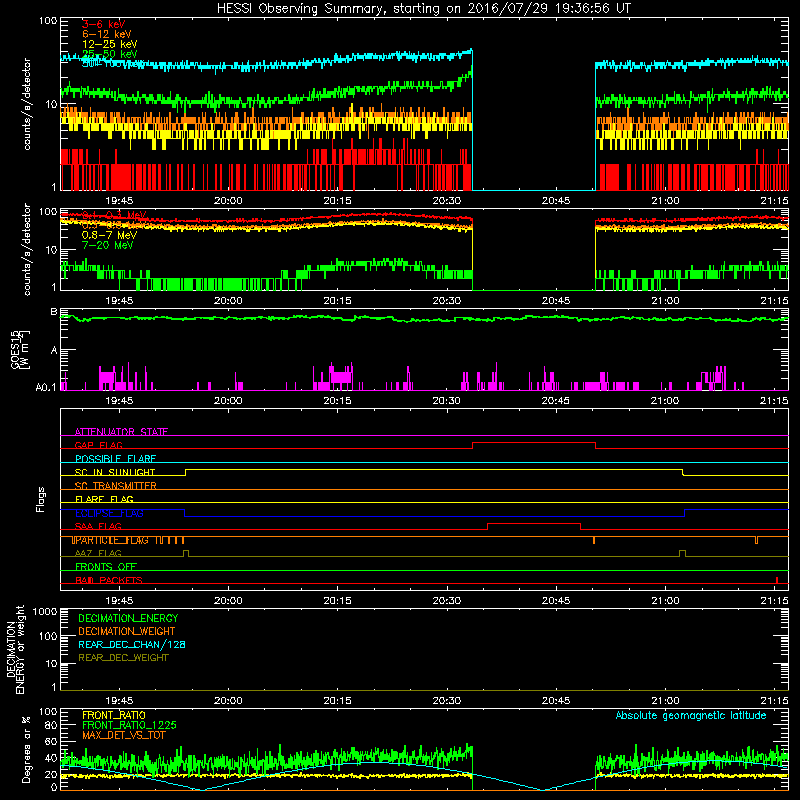This screenshot has height=800, width=800.
Task: Click the 'Absolute geomagnetic latitude' label
Action: point(691,715)
